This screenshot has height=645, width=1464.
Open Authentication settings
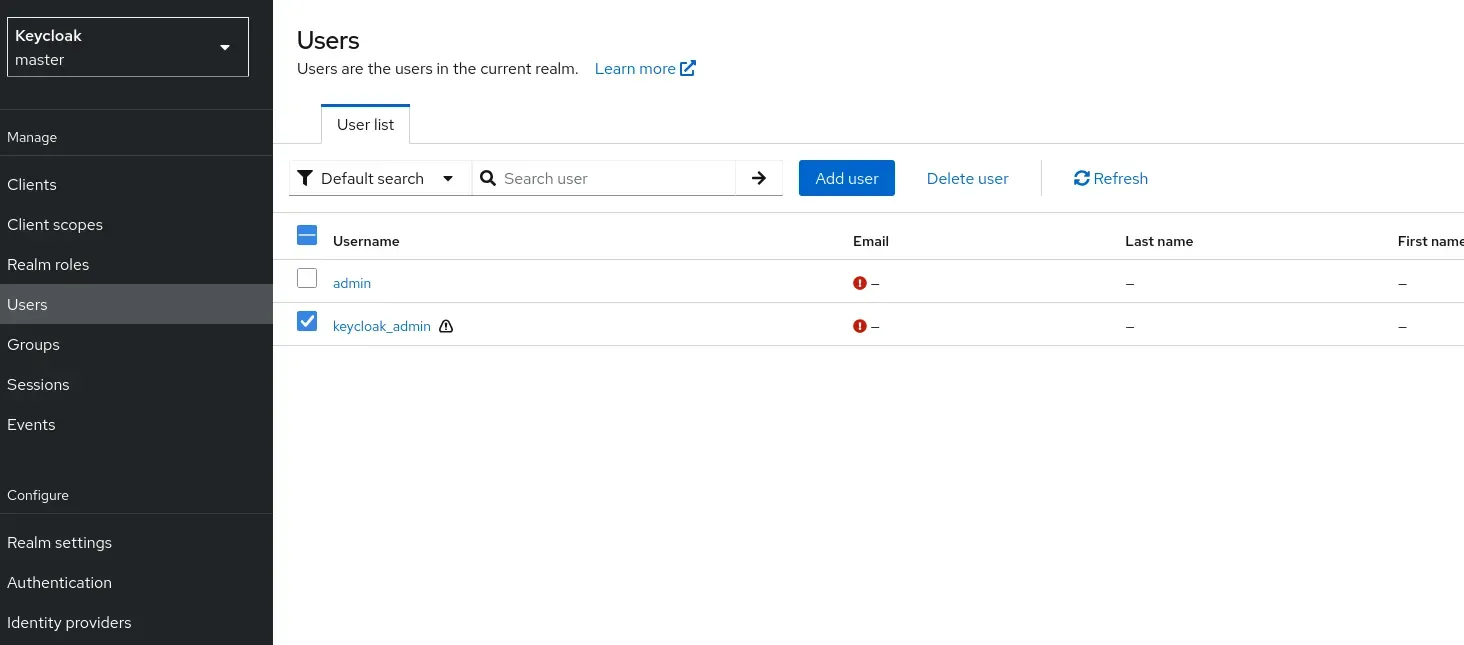[x=136, y=582]
